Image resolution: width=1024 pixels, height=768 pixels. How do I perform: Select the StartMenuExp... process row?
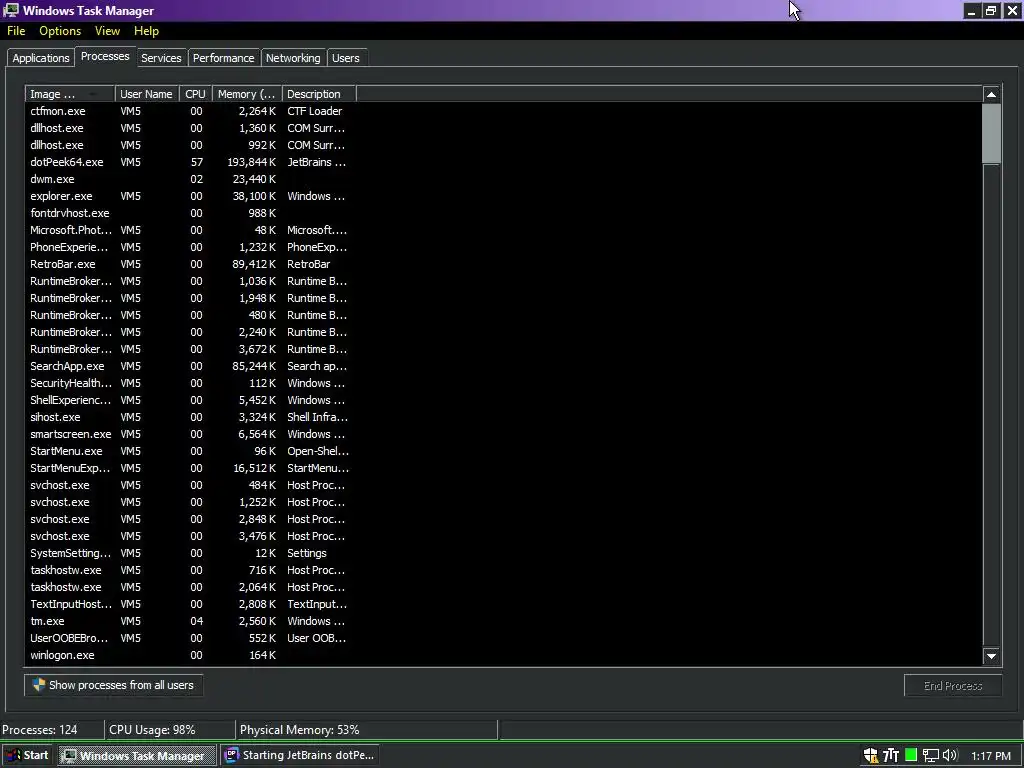point(189,468)
